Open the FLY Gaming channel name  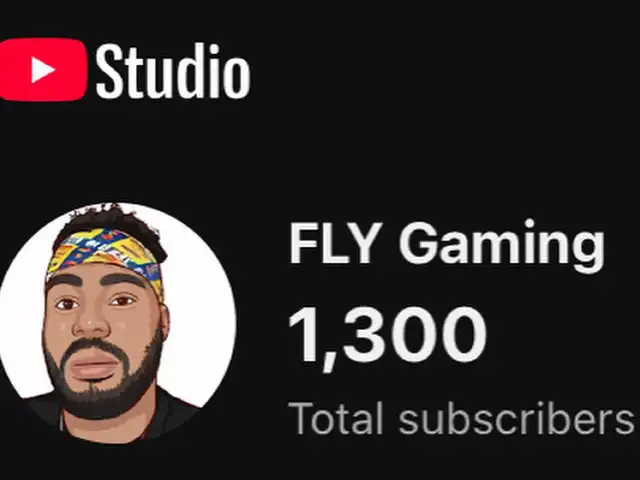click(447, 246)
